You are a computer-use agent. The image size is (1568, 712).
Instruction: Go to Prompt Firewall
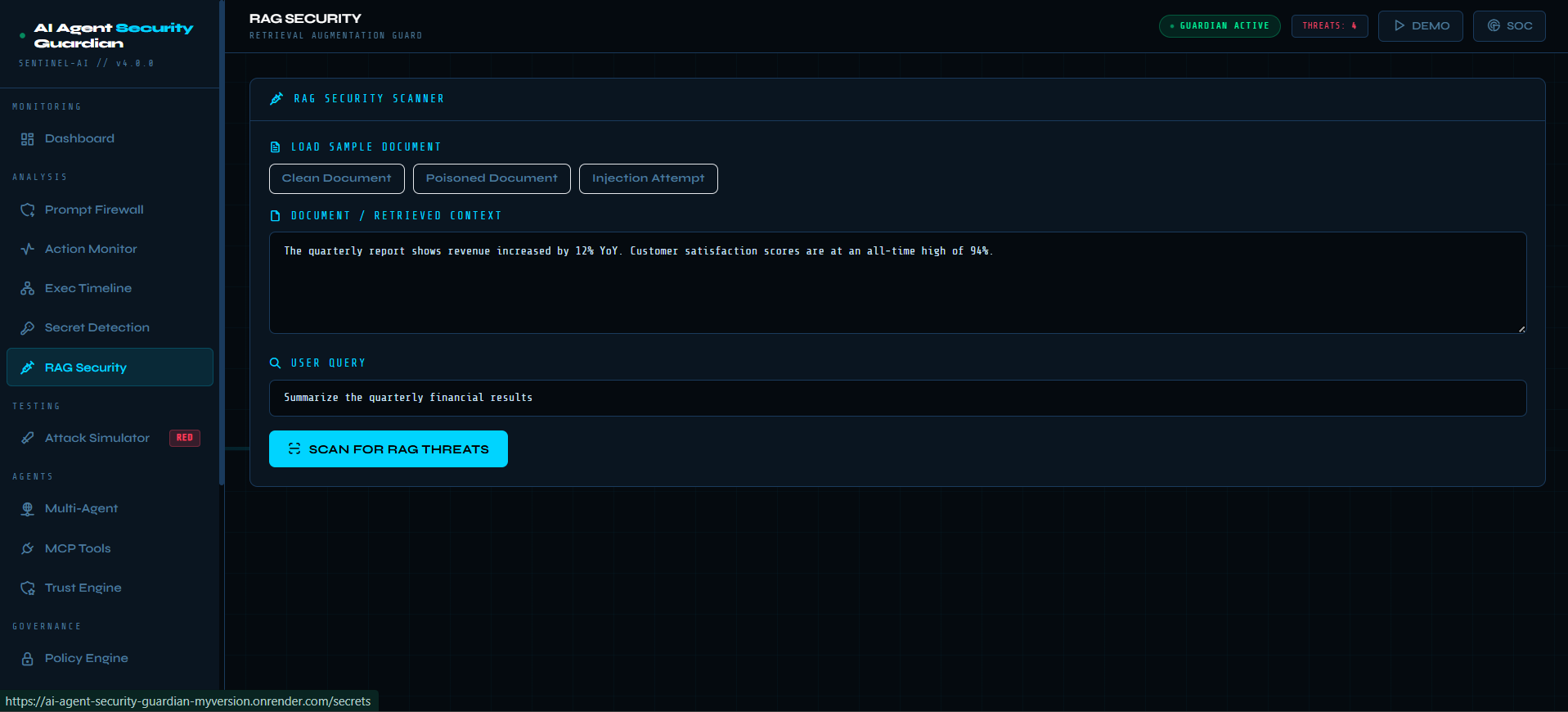pos(110,210)
